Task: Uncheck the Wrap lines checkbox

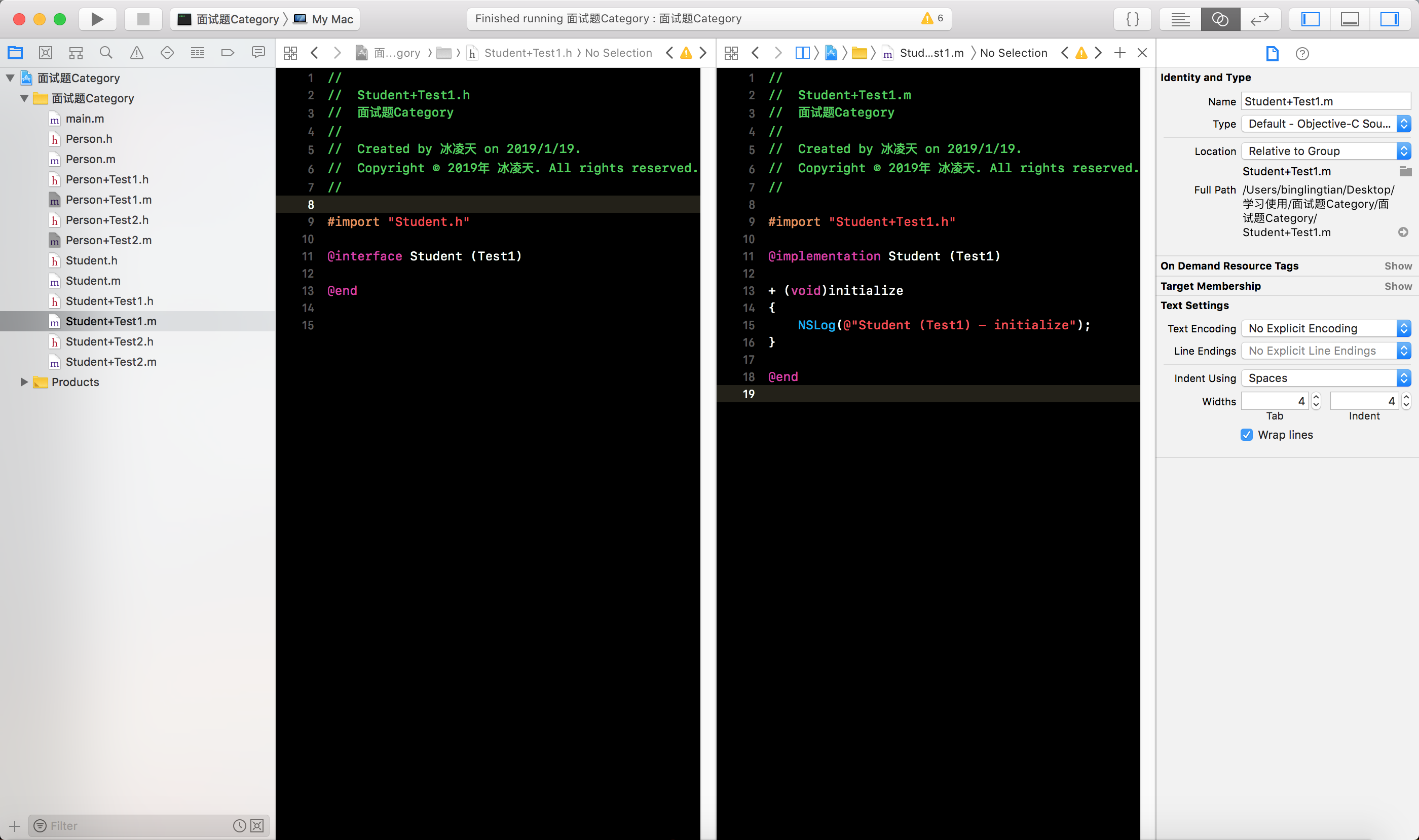Action: (1246, 435)
